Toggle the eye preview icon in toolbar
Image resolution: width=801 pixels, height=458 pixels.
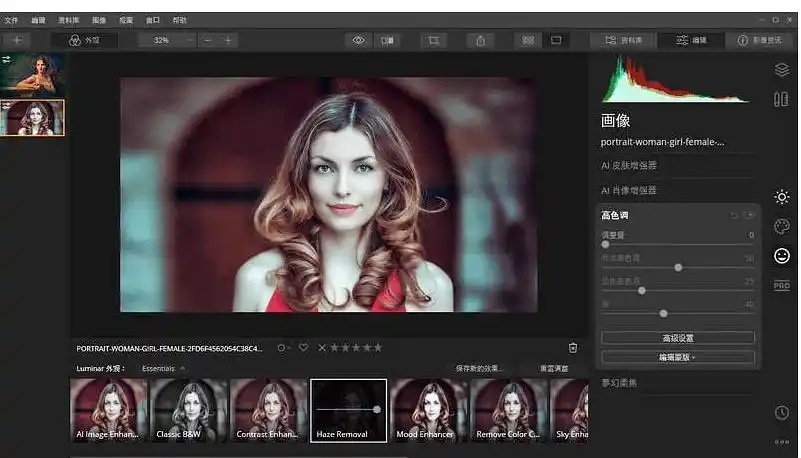tap(358, 40)
